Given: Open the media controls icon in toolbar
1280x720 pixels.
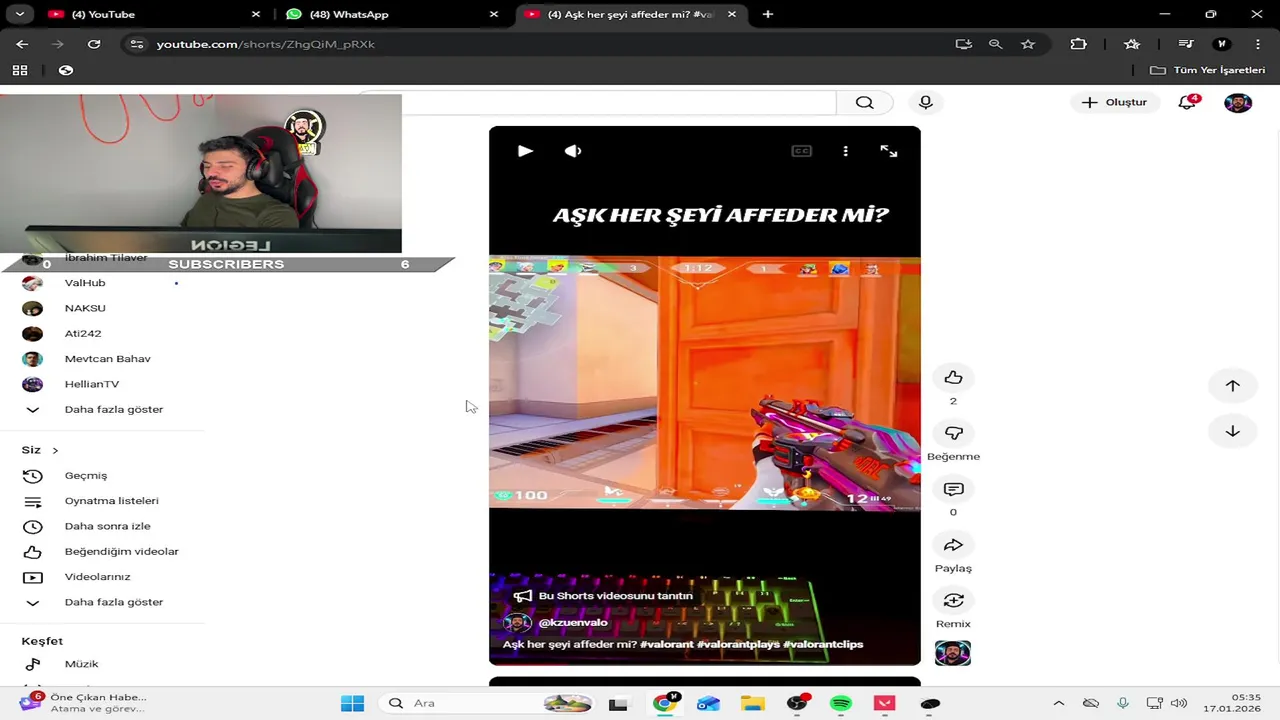Looking at the screenshot, I should (x=1186, y=44).
